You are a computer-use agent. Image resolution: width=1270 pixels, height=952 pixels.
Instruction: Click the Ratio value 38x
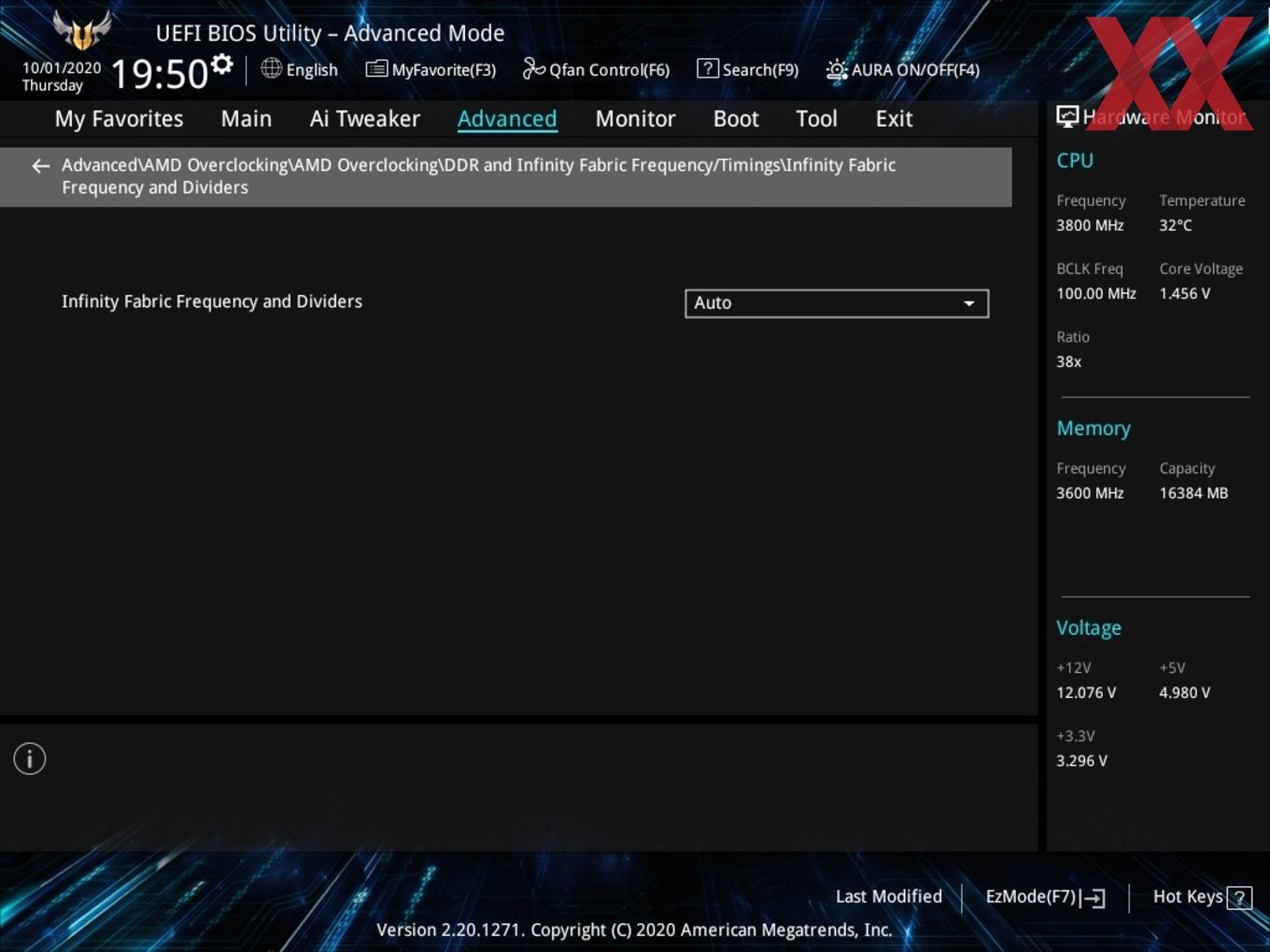click(x=1069, y=362)
